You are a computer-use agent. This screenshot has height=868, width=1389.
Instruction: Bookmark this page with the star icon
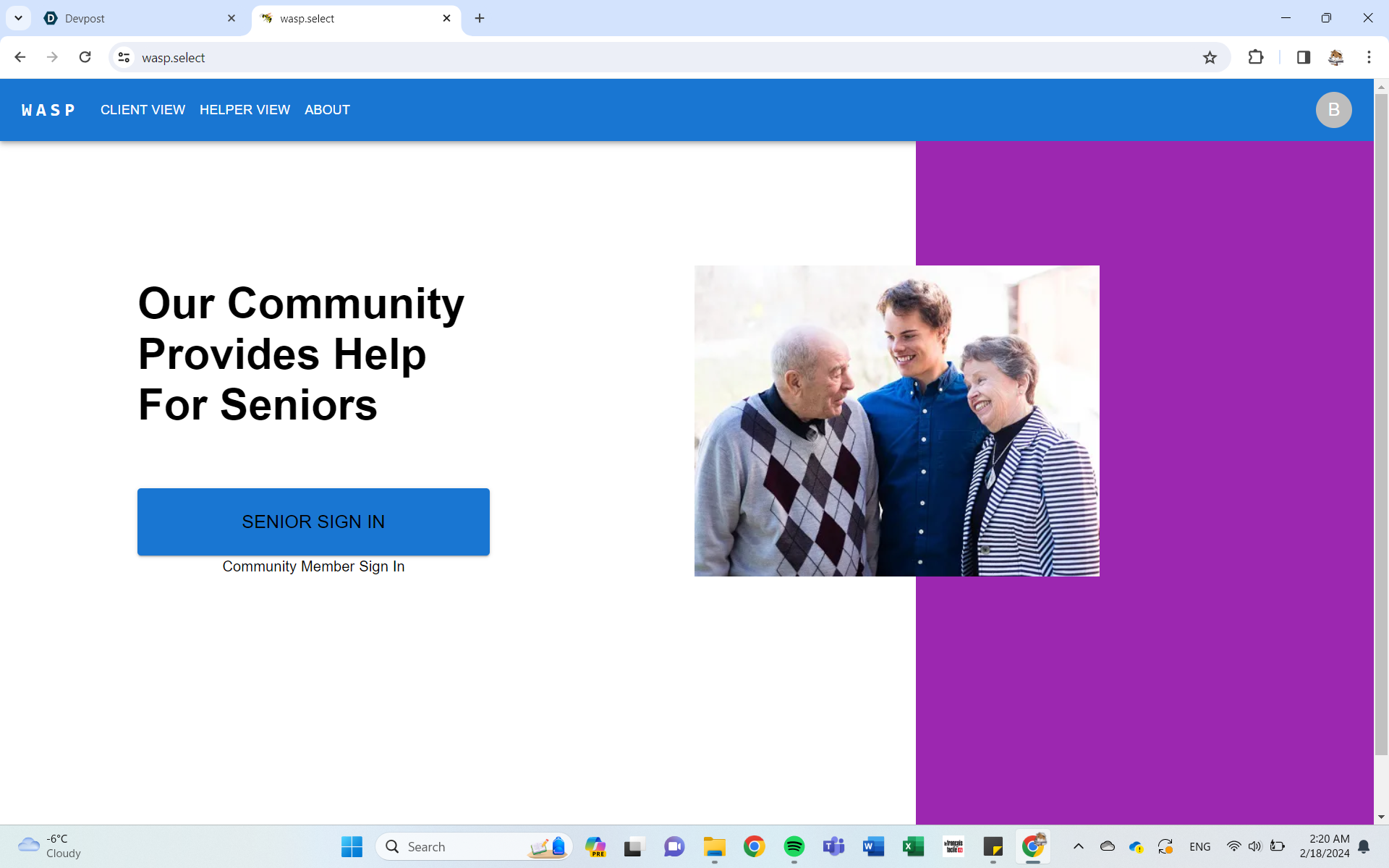click(x=1210, y=58)
